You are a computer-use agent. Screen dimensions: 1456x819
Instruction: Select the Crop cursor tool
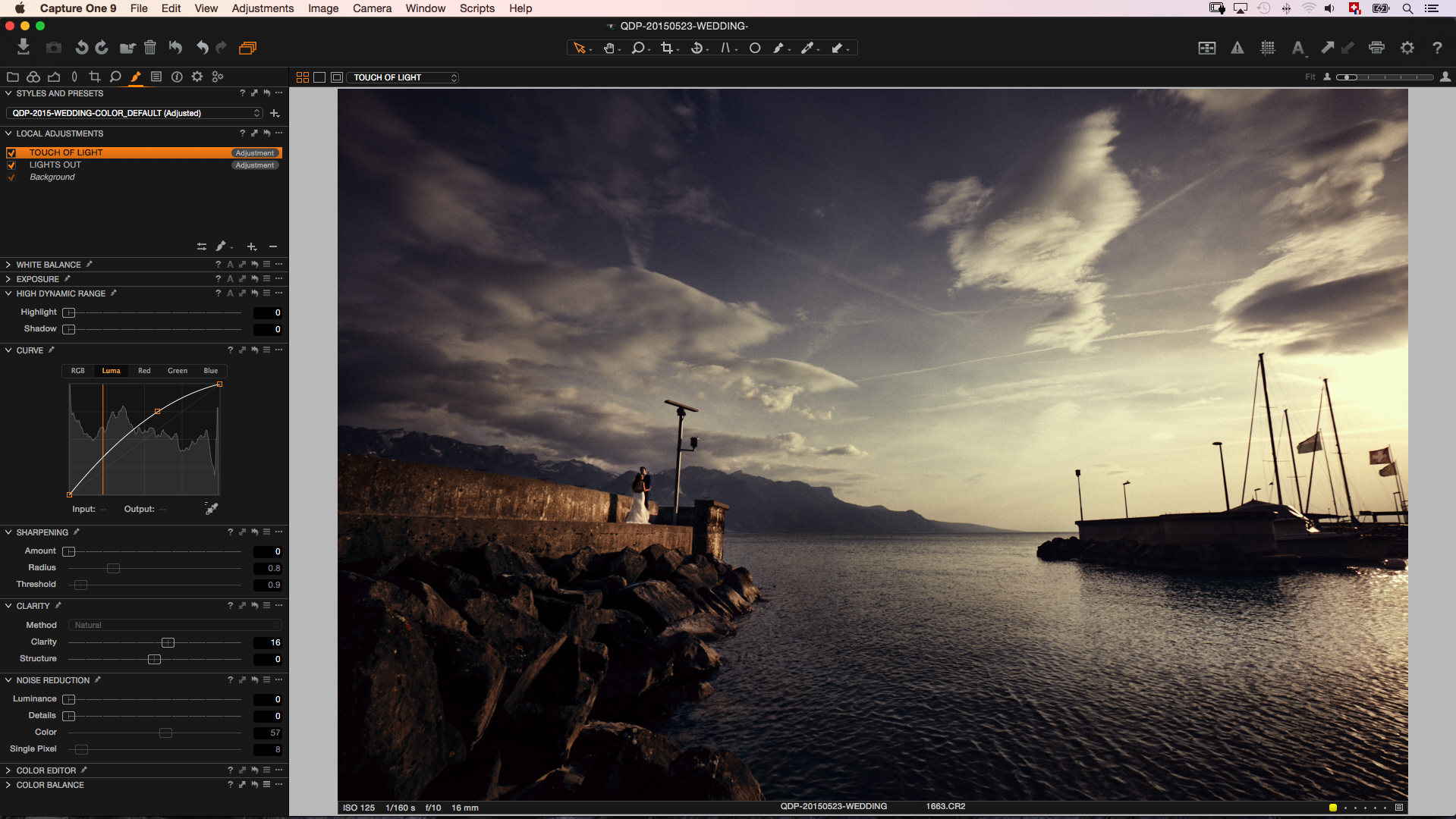(667, 48)
